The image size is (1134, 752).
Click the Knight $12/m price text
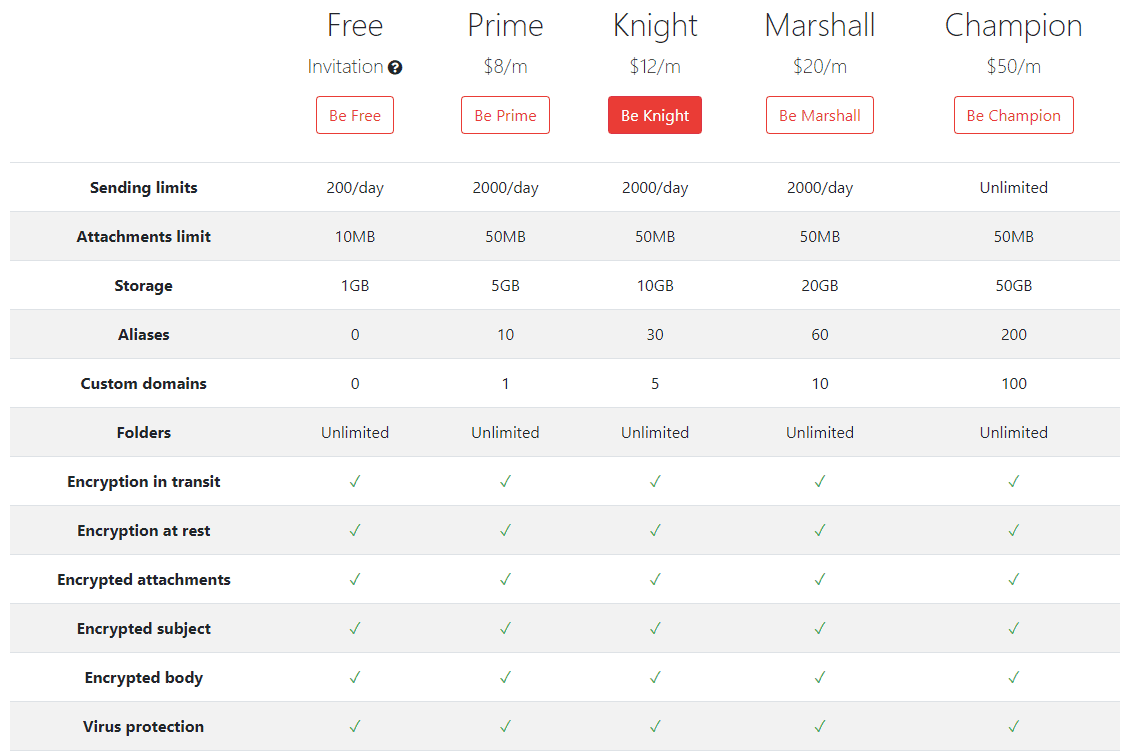coord(655,67)
